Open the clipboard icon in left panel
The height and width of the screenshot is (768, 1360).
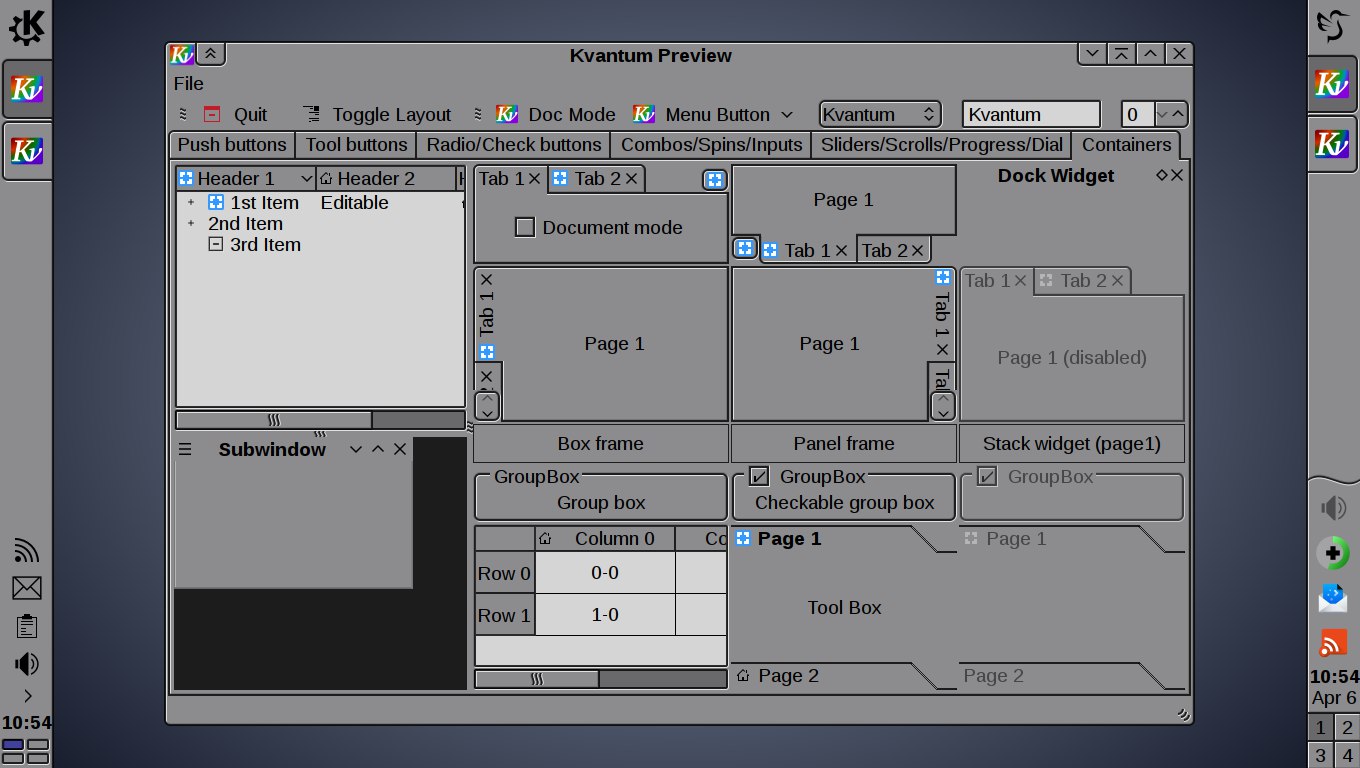tap(26, 626)
